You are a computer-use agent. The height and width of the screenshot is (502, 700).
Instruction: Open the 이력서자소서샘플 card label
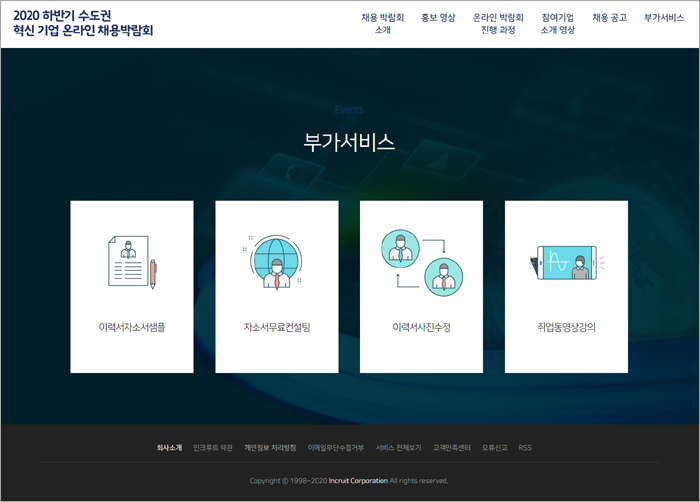[132, 327]
